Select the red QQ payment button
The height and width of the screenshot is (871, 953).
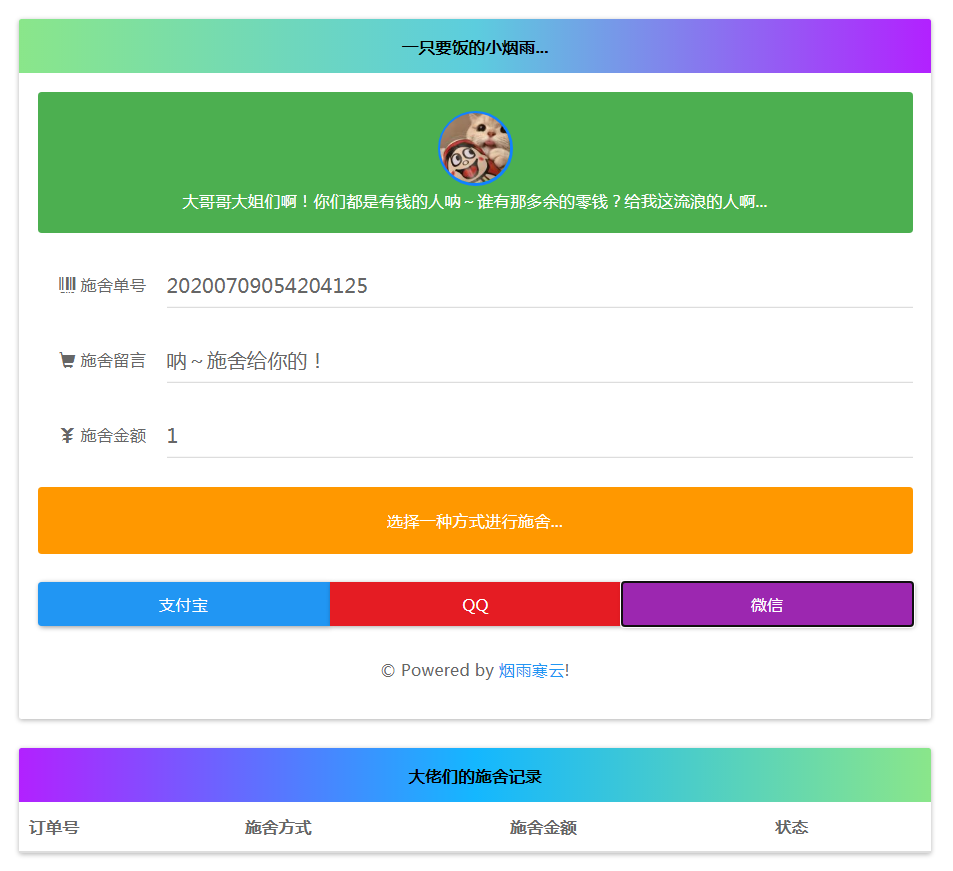pos(475,604)
